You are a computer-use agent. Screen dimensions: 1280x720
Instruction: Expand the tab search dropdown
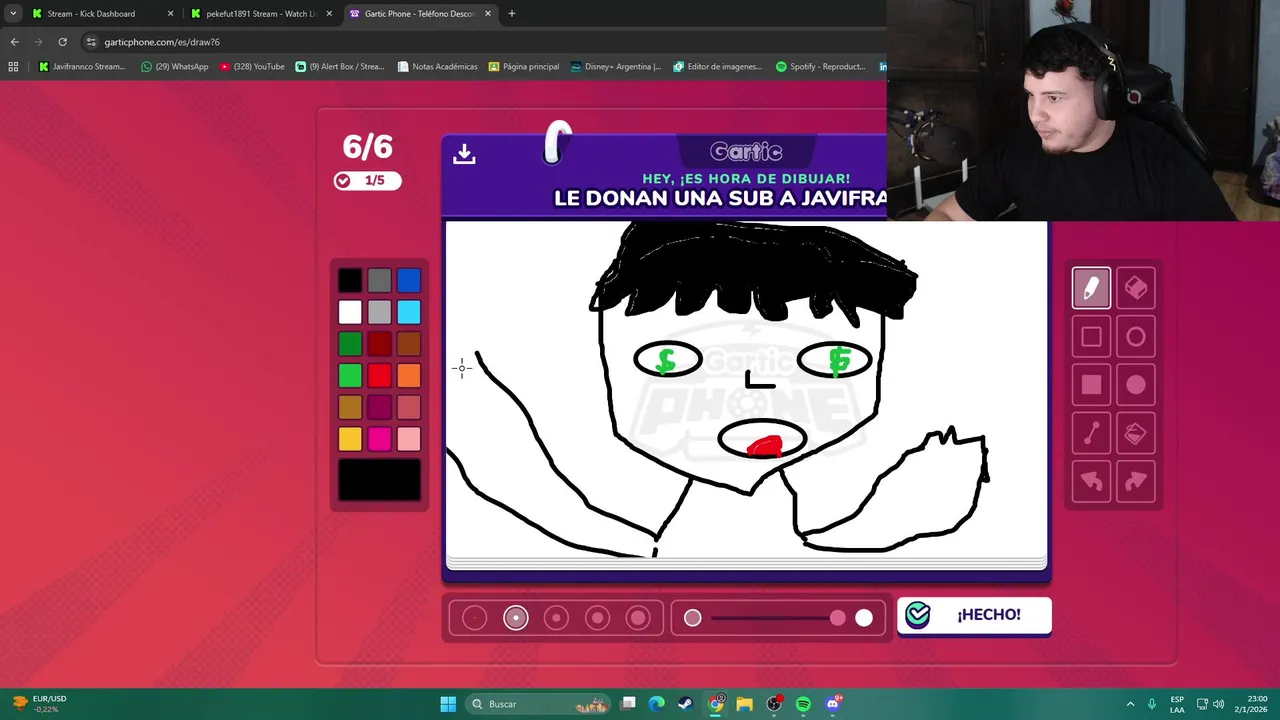[12, 14]
